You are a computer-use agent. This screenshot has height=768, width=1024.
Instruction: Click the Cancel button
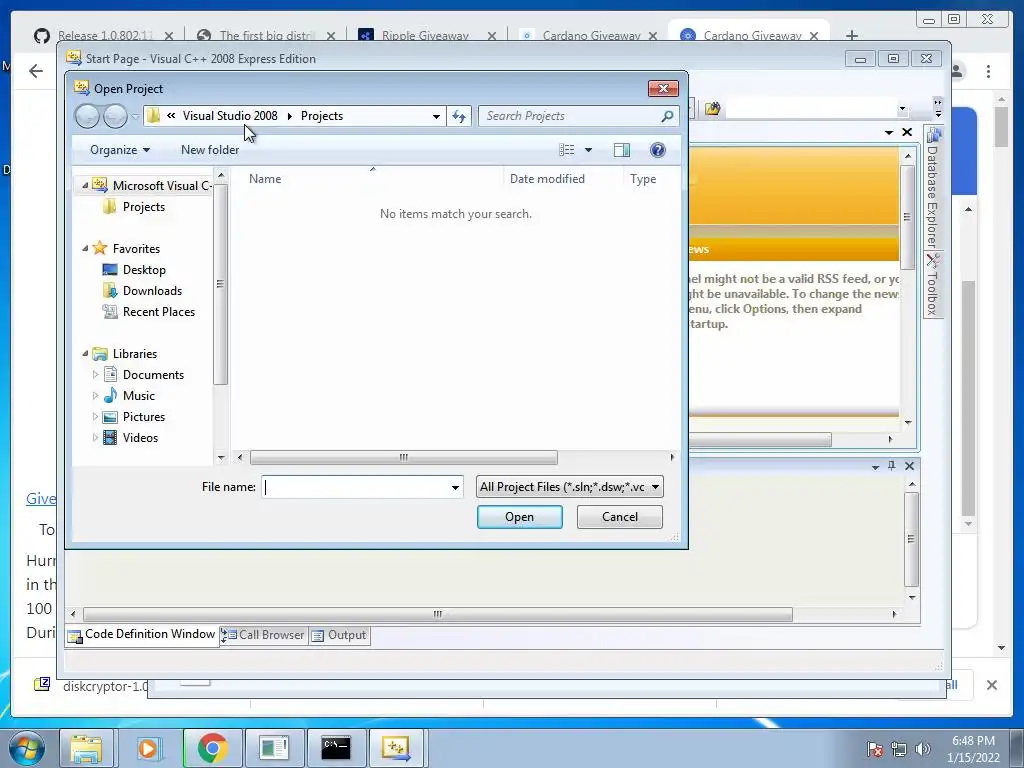(620, 517)
